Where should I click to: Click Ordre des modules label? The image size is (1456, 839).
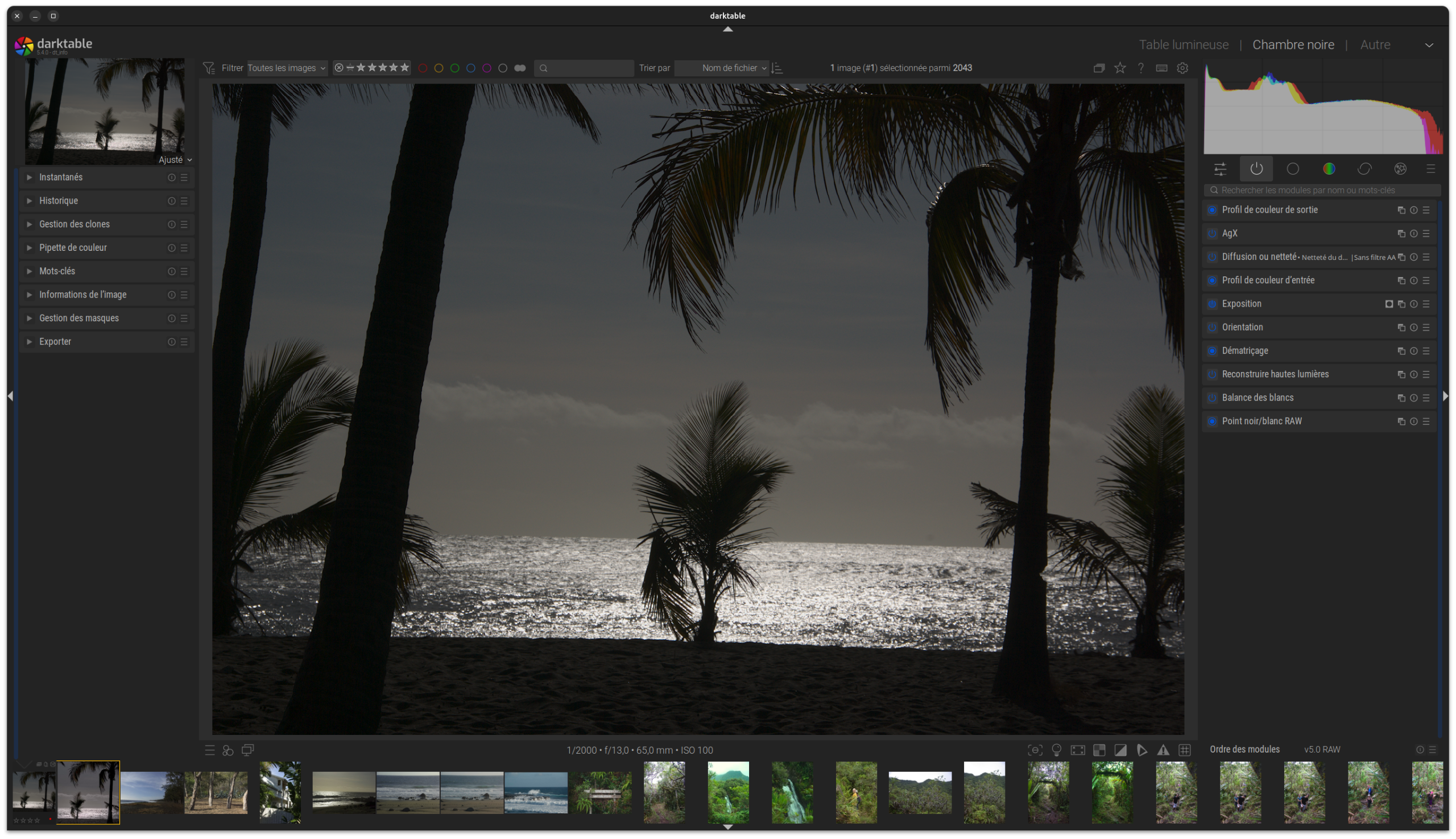pyautogui.click(x=1244, y=749)
